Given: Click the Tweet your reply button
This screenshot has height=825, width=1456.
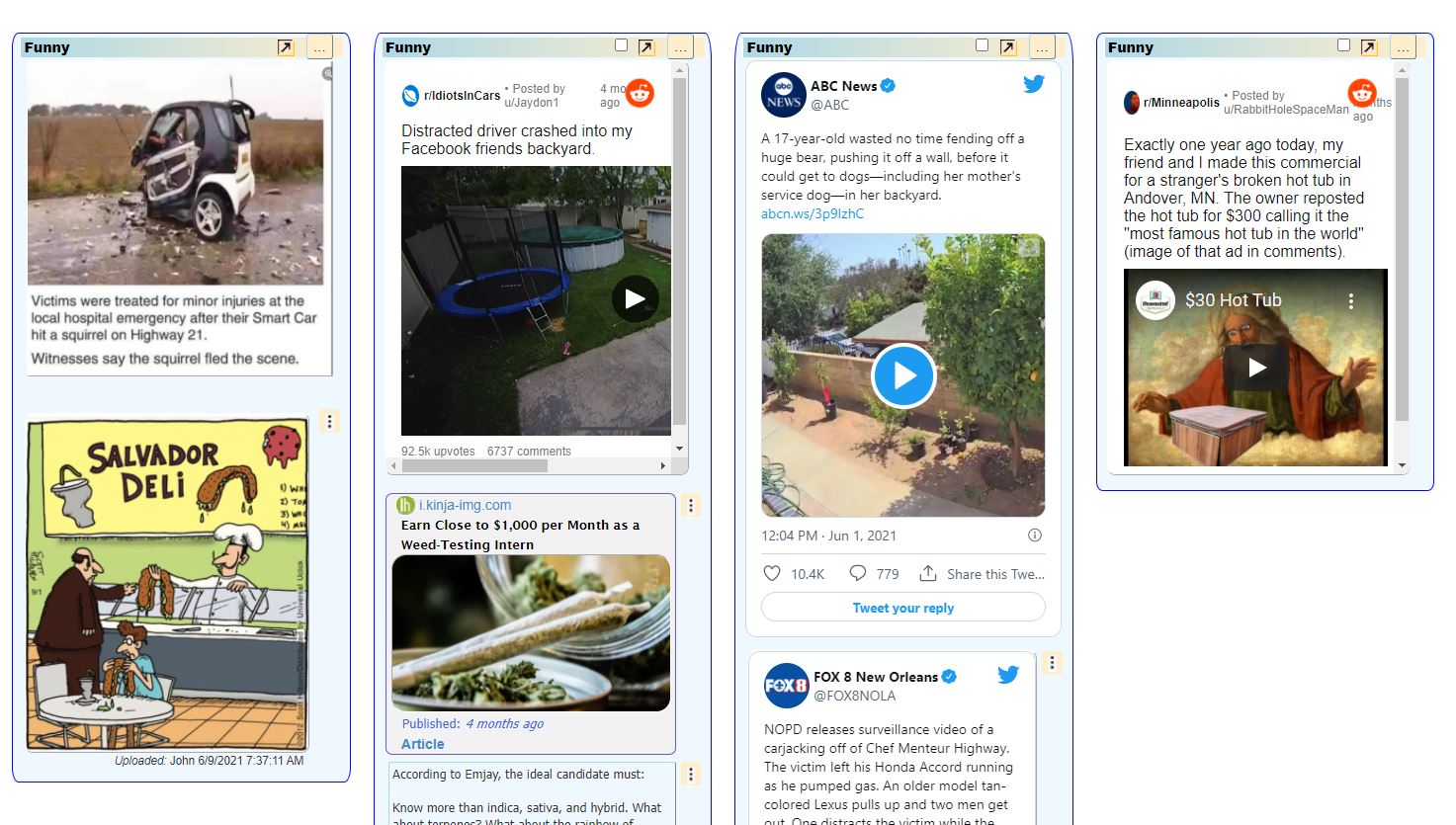Looking at the screenshot, I should 903,608.
